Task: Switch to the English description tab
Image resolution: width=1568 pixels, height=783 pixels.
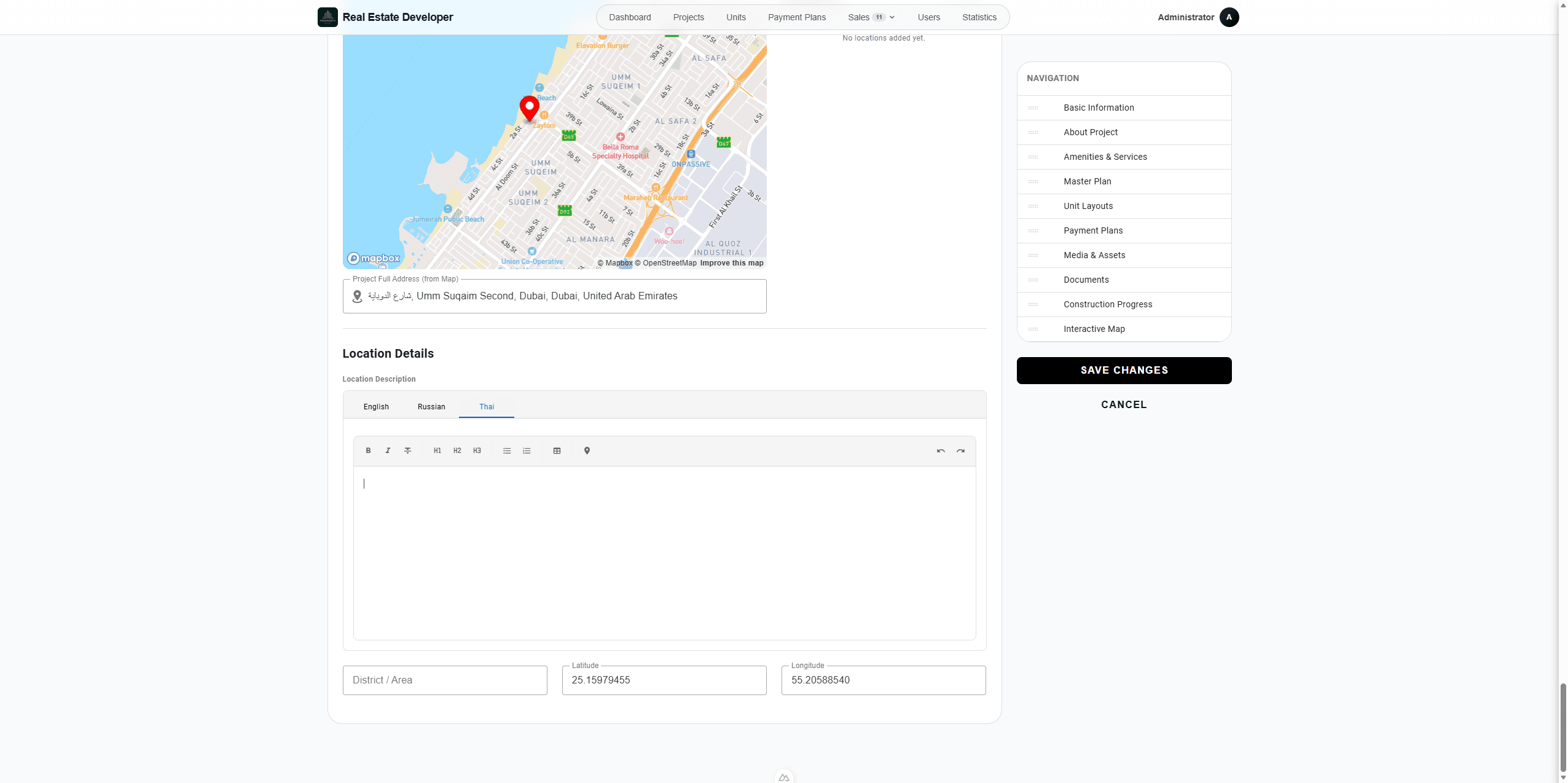Action: tap(376, 407)
